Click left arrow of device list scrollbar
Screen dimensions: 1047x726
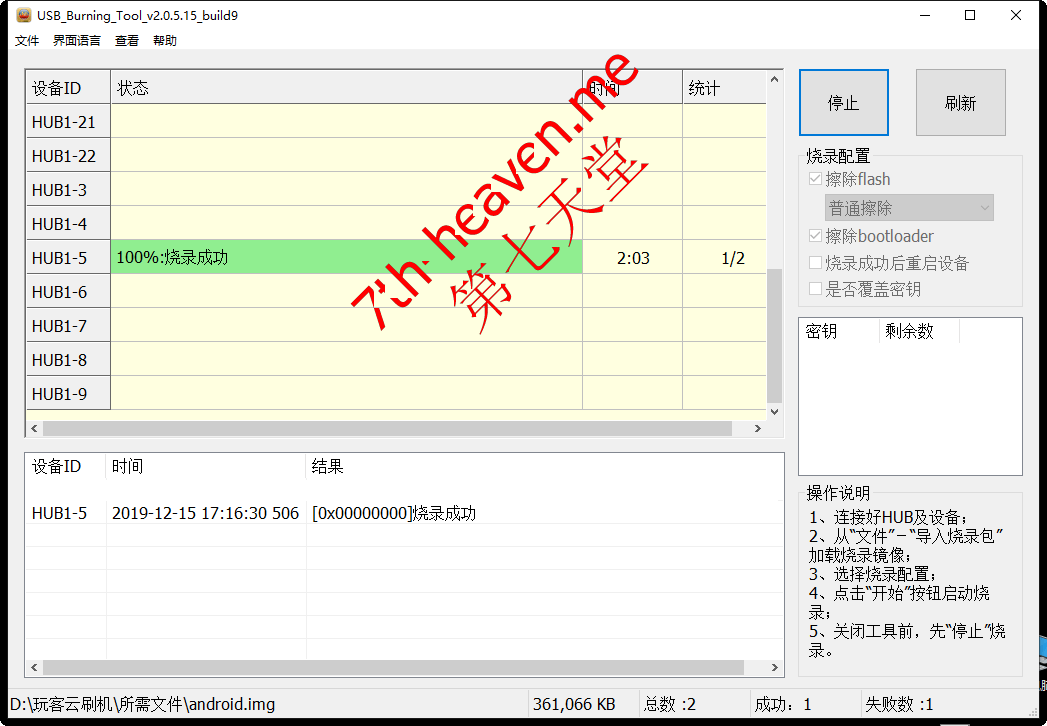35,428
